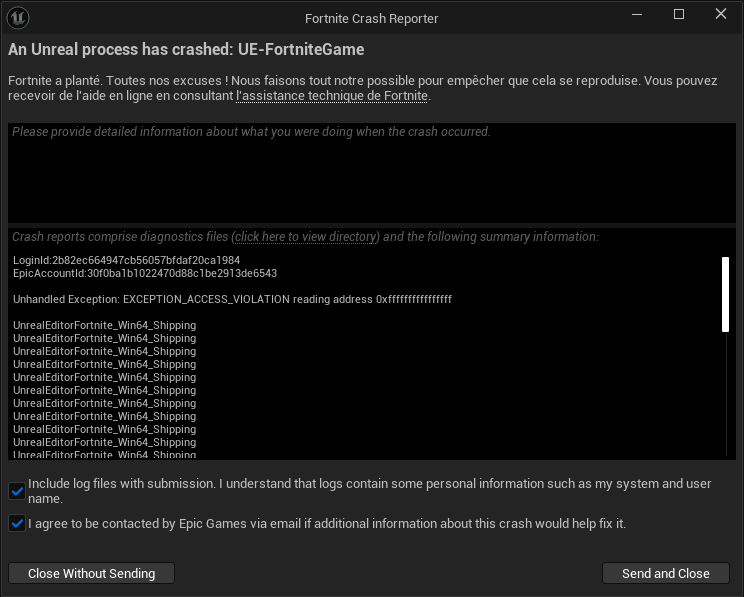Click the Unhandled Exception line
Viewport: 744px width, 597px height.
tap(232, 299)
